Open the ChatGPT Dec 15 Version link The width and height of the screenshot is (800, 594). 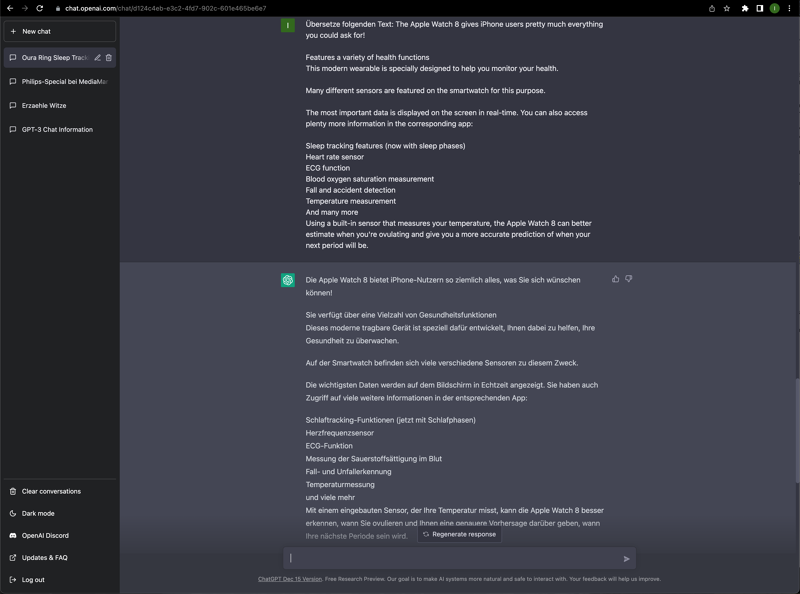pyautogui.click(x=290, y=579)
